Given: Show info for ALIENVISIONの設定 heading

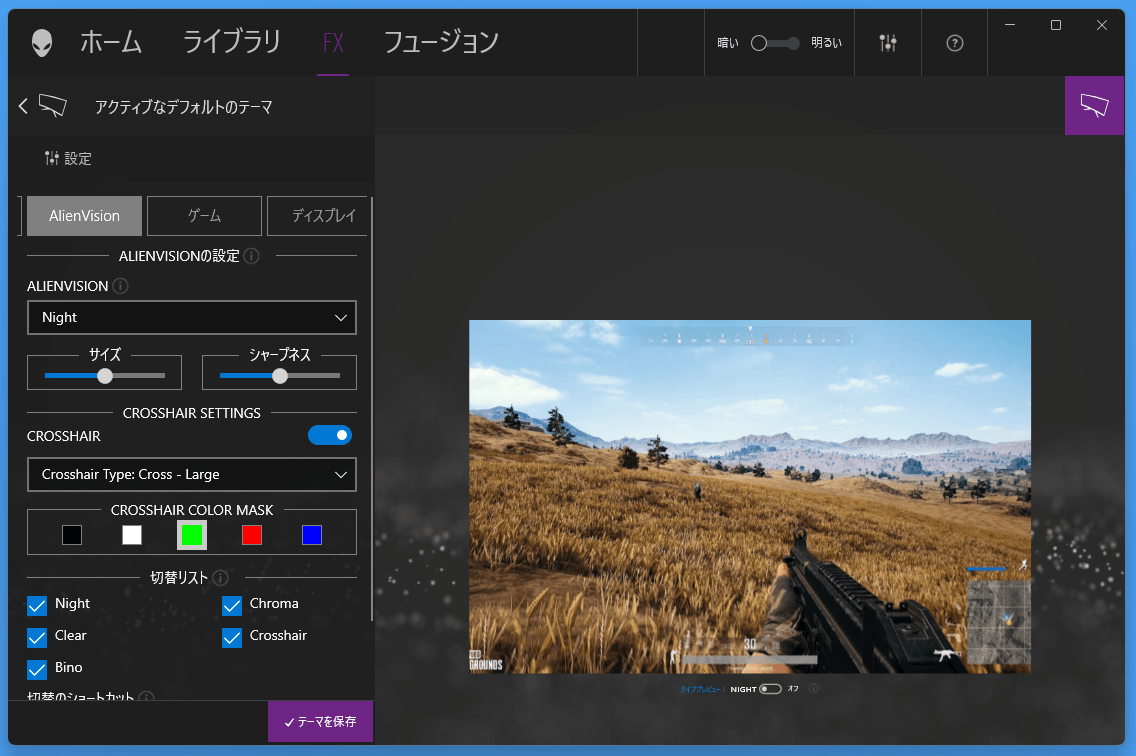Looking at the screenshot, I should pos(251,256).
